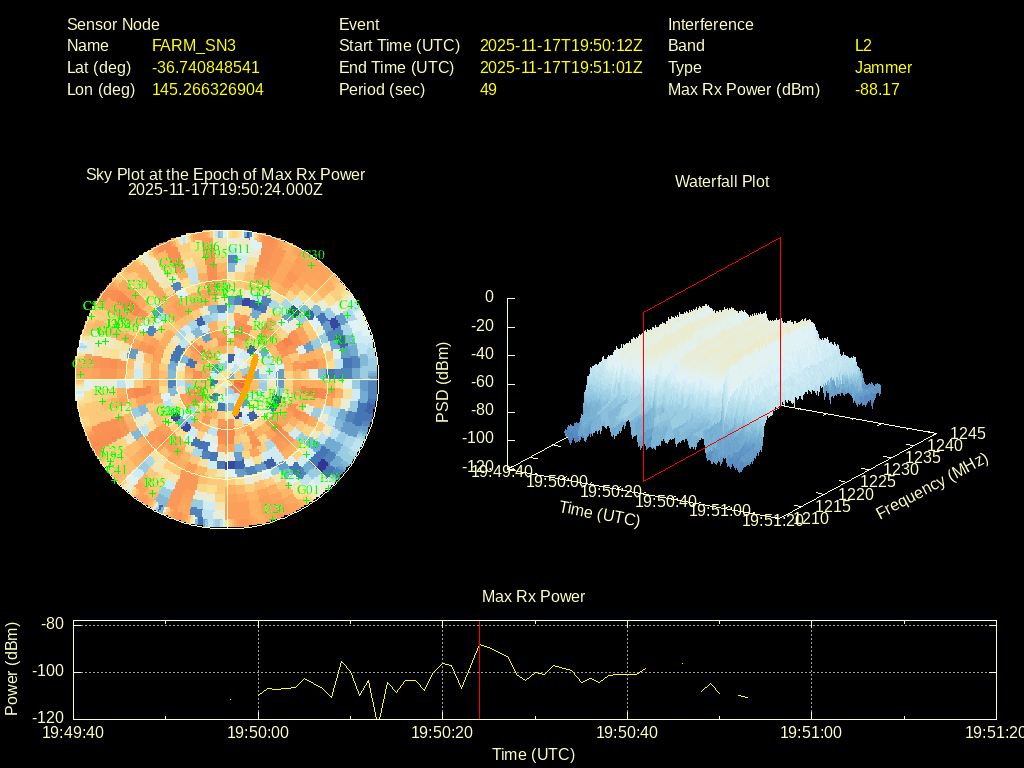1024x768 pixels.
Task: Click the 19:50:40 tick on power chart
Action: (627, 732)
